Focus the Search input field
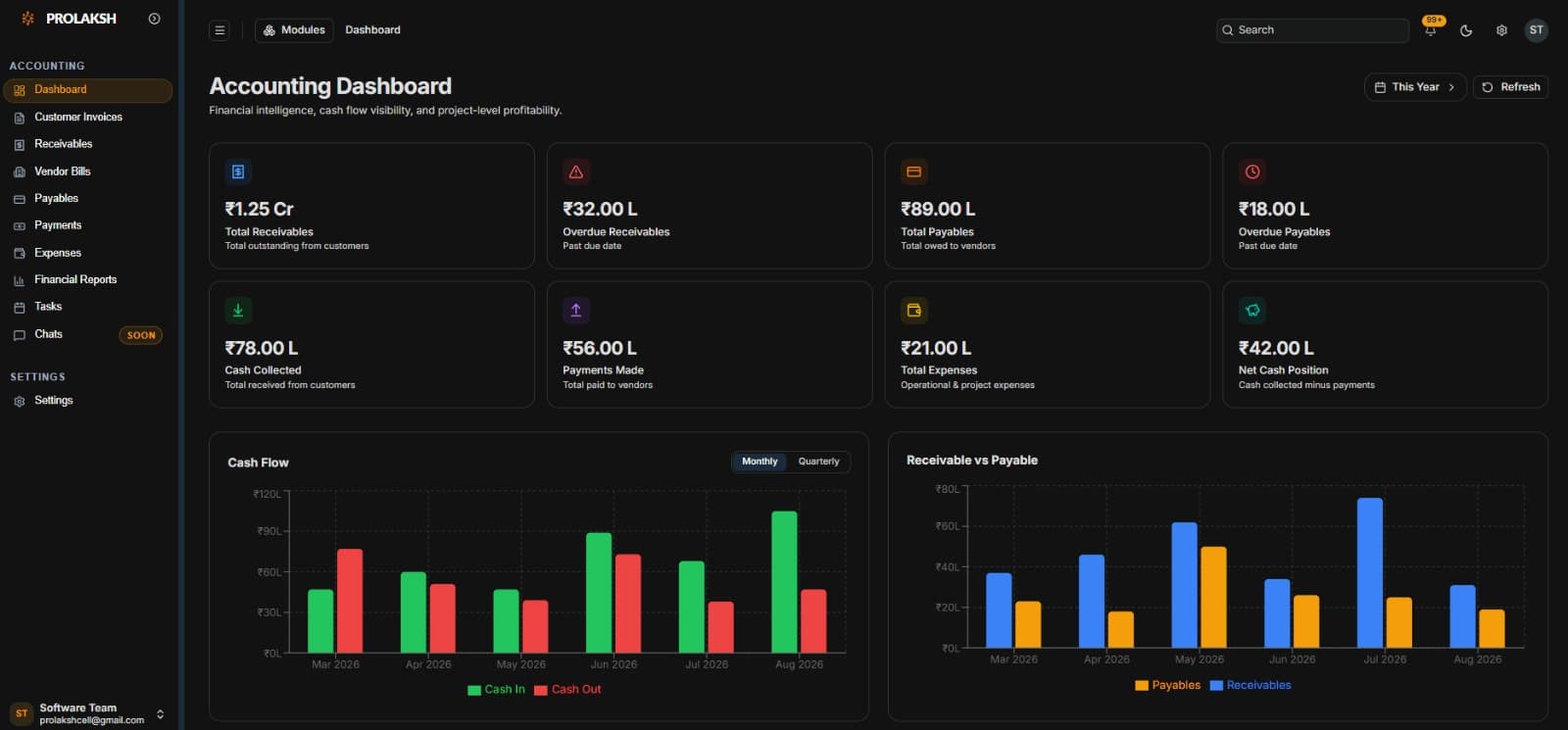 (1312, 30)
